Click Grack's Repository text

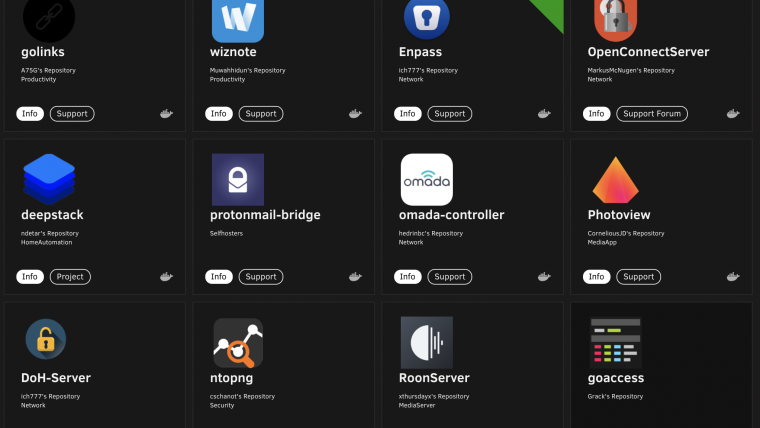click(615, 396)
